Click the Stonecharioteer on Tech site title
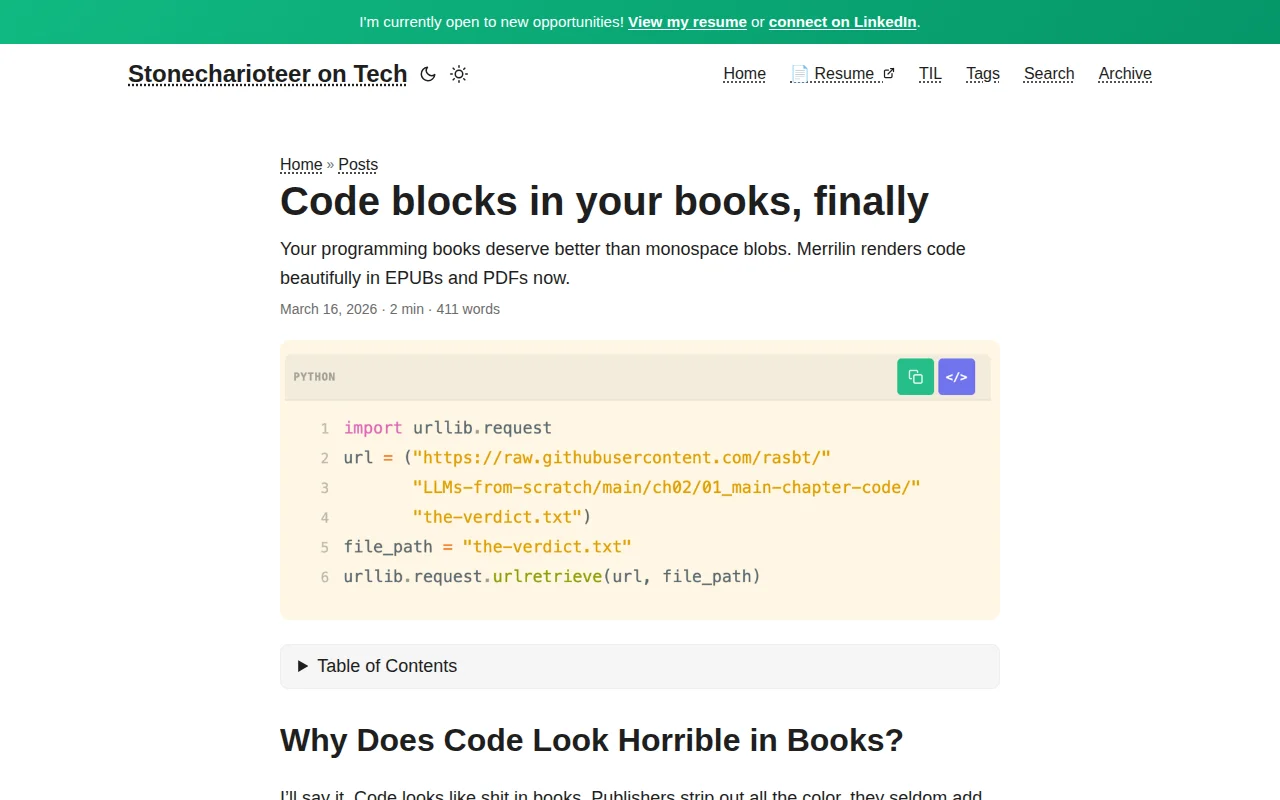 click(x=267, y=74)
